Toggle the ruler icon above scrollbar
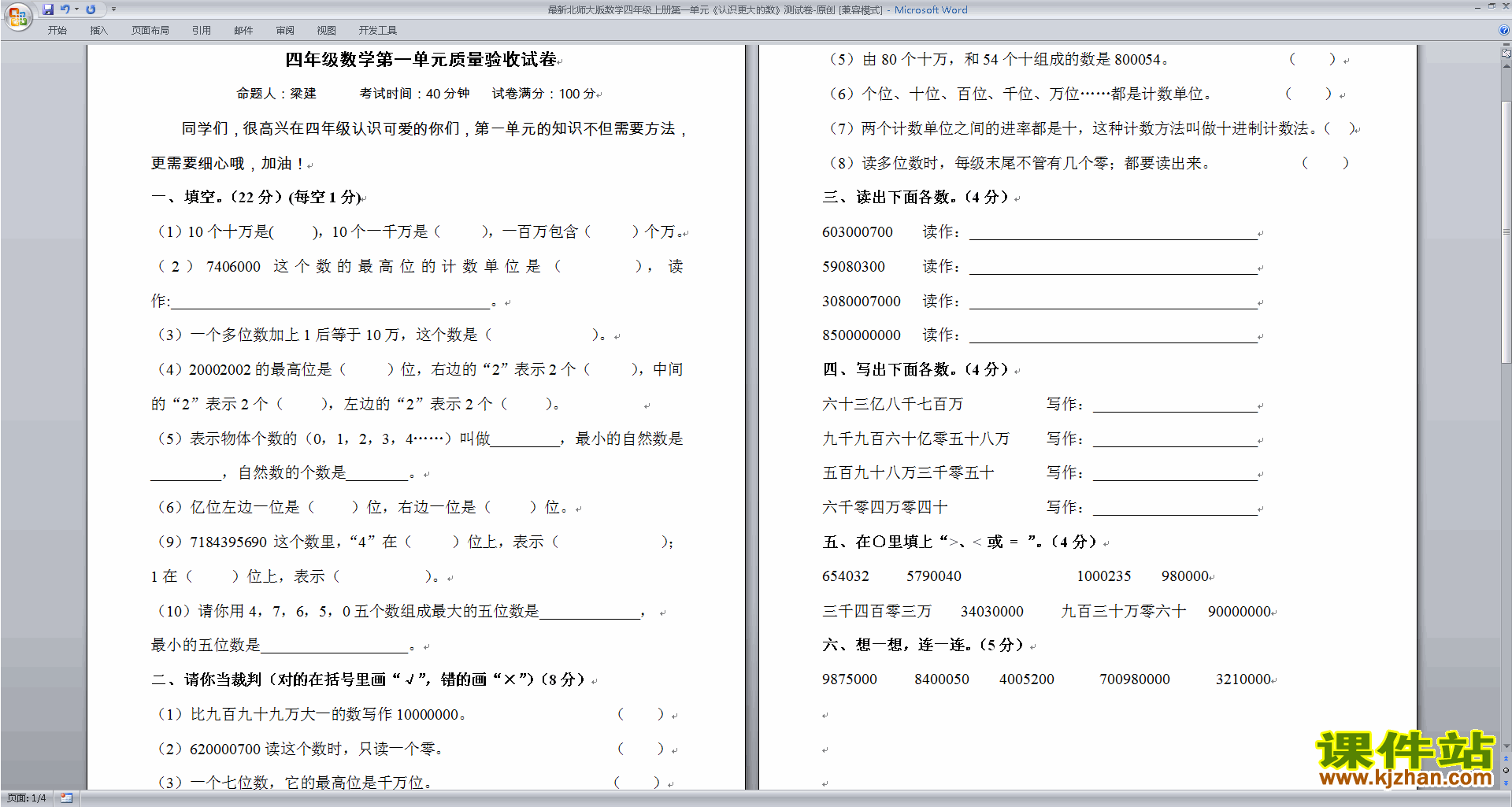The image size is (1512, 807). coord(1506,54)
